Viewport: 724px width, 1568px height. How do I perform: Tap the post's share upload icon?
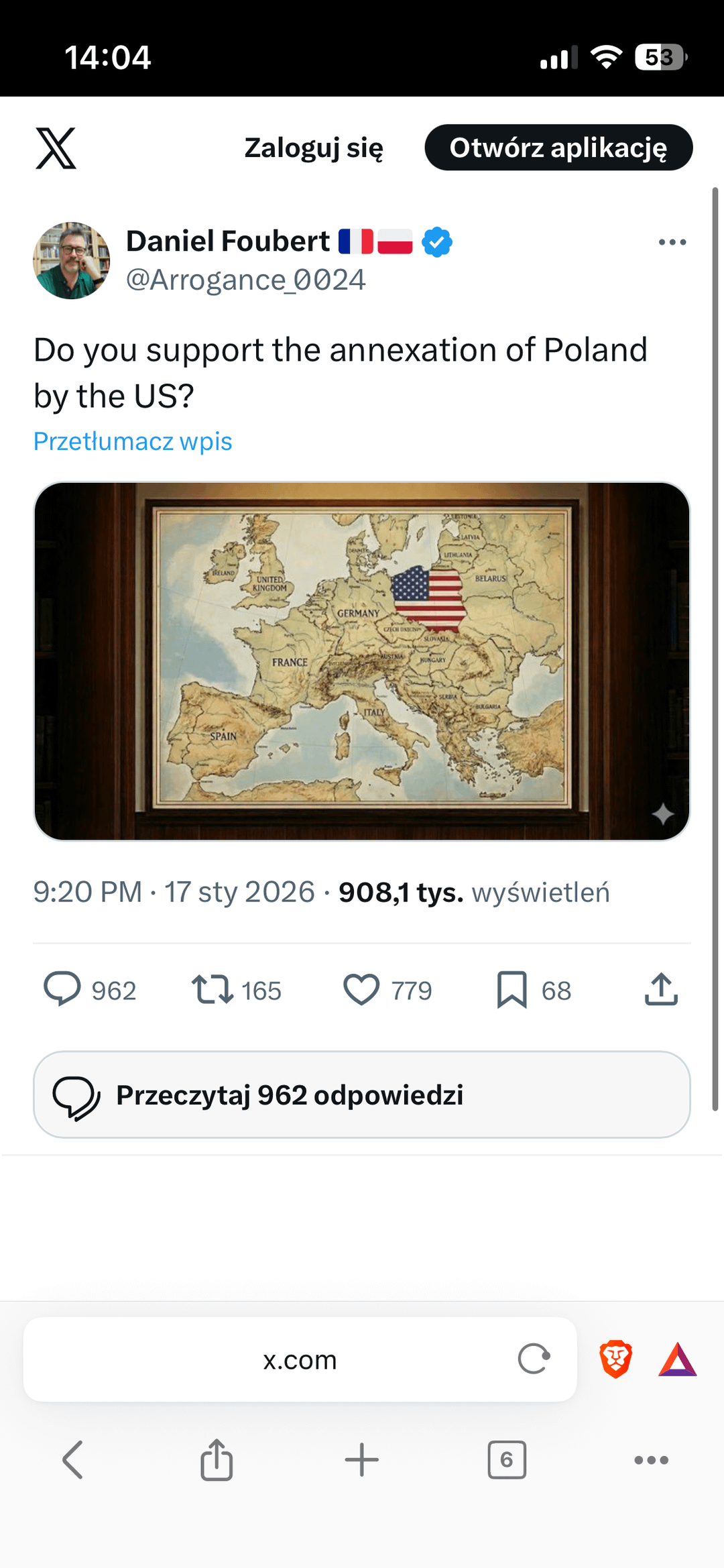point(661,990)
